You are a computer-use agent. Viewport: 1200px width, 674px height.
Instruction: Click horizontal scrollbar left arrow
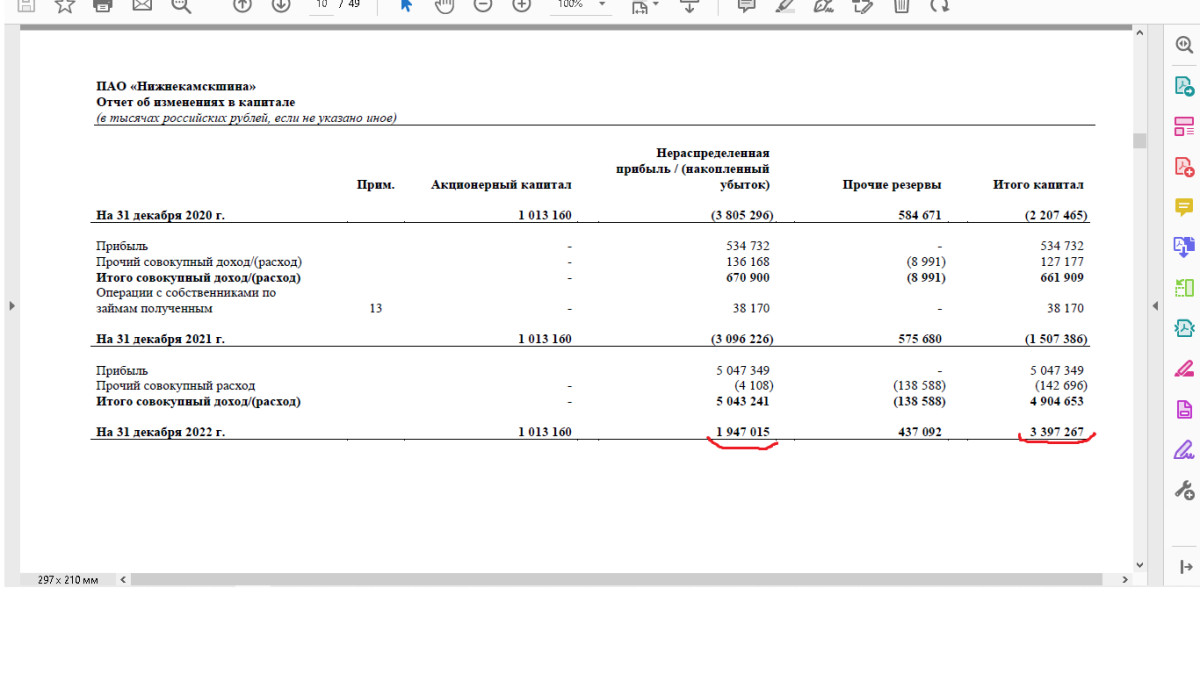point(124,579)
